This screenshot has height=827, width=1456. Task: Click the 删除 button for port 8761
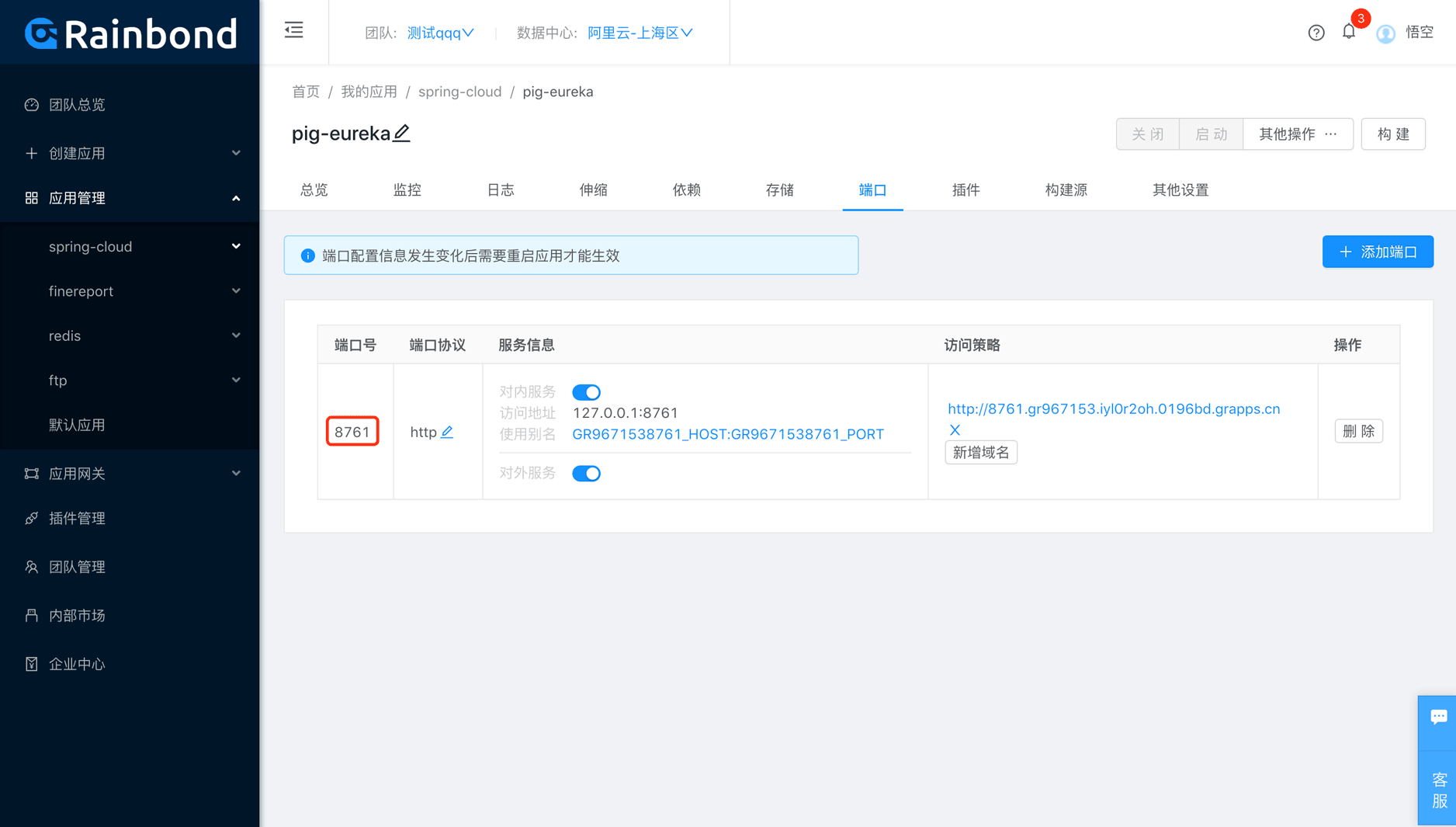(1358, 431)
